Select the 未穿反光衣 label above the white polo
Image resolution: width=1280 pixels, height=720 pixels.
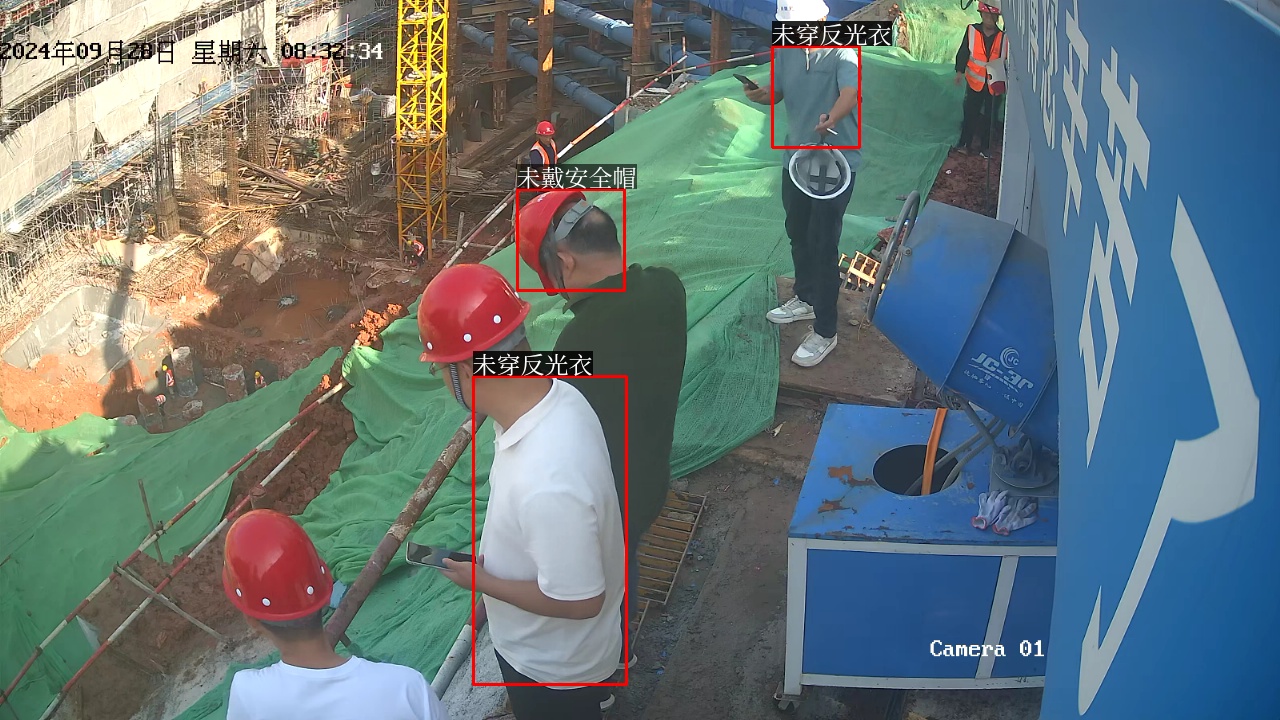(x=532, y=365)
